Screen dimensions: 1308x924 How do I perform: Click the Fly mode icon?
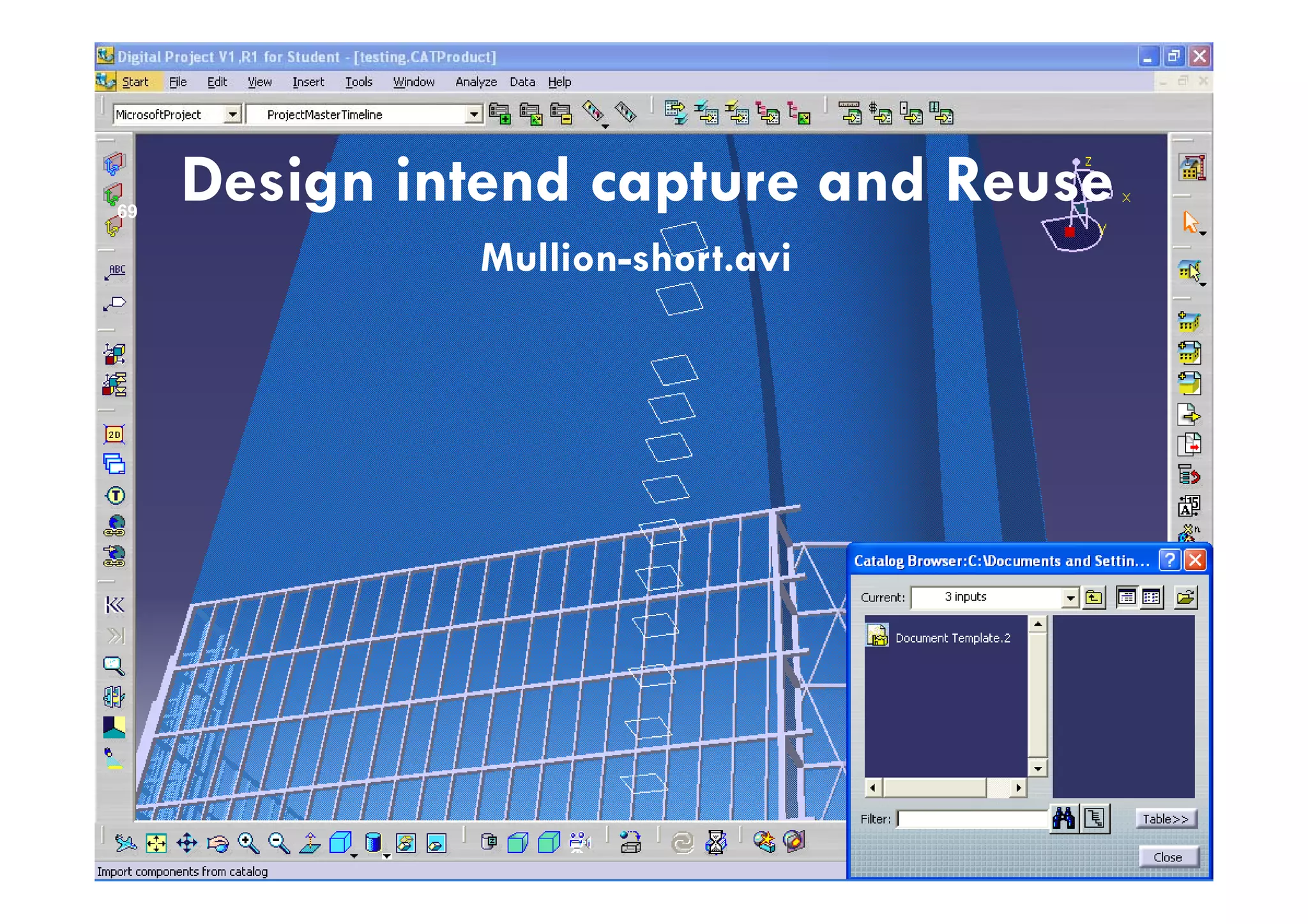(125, 844)
